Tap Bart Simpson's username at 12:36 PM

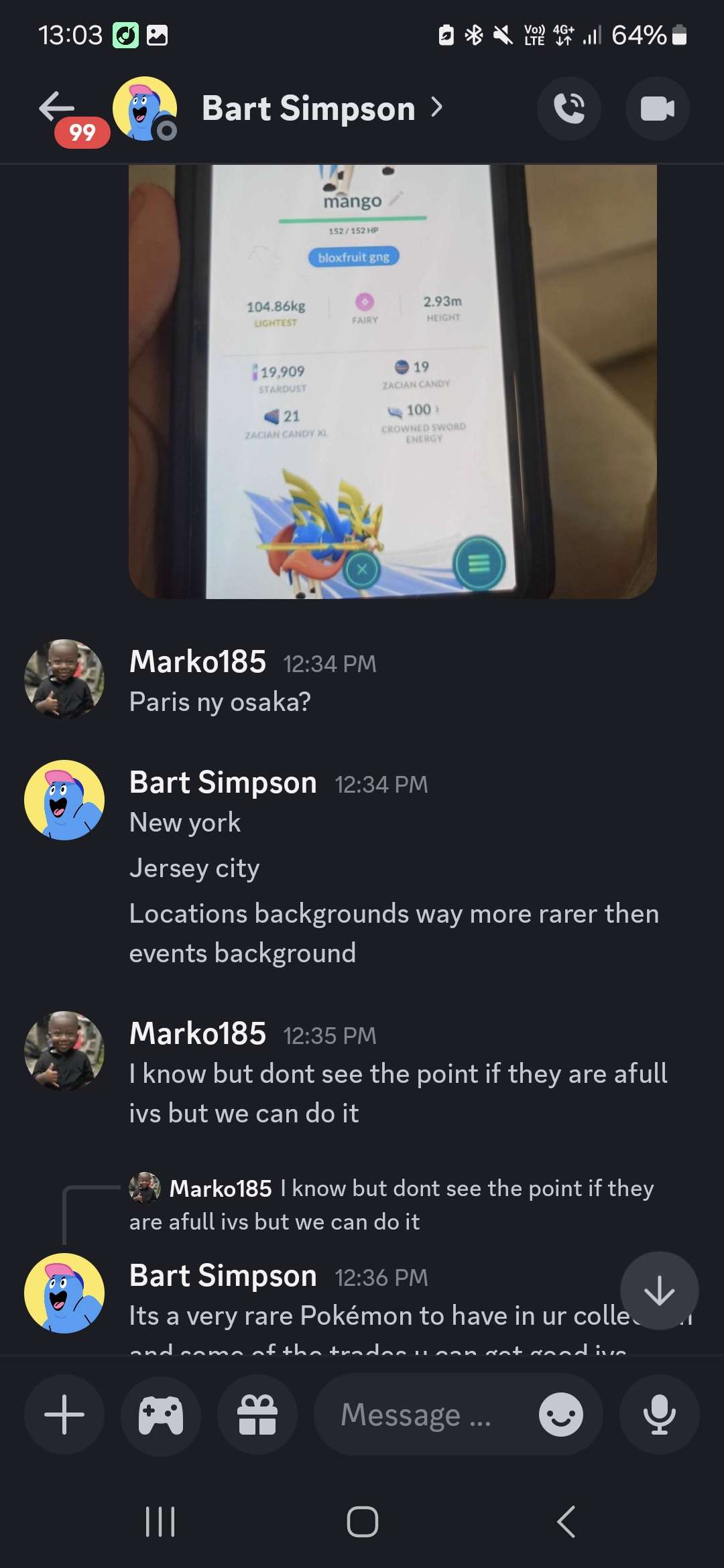coord(223,1275)
